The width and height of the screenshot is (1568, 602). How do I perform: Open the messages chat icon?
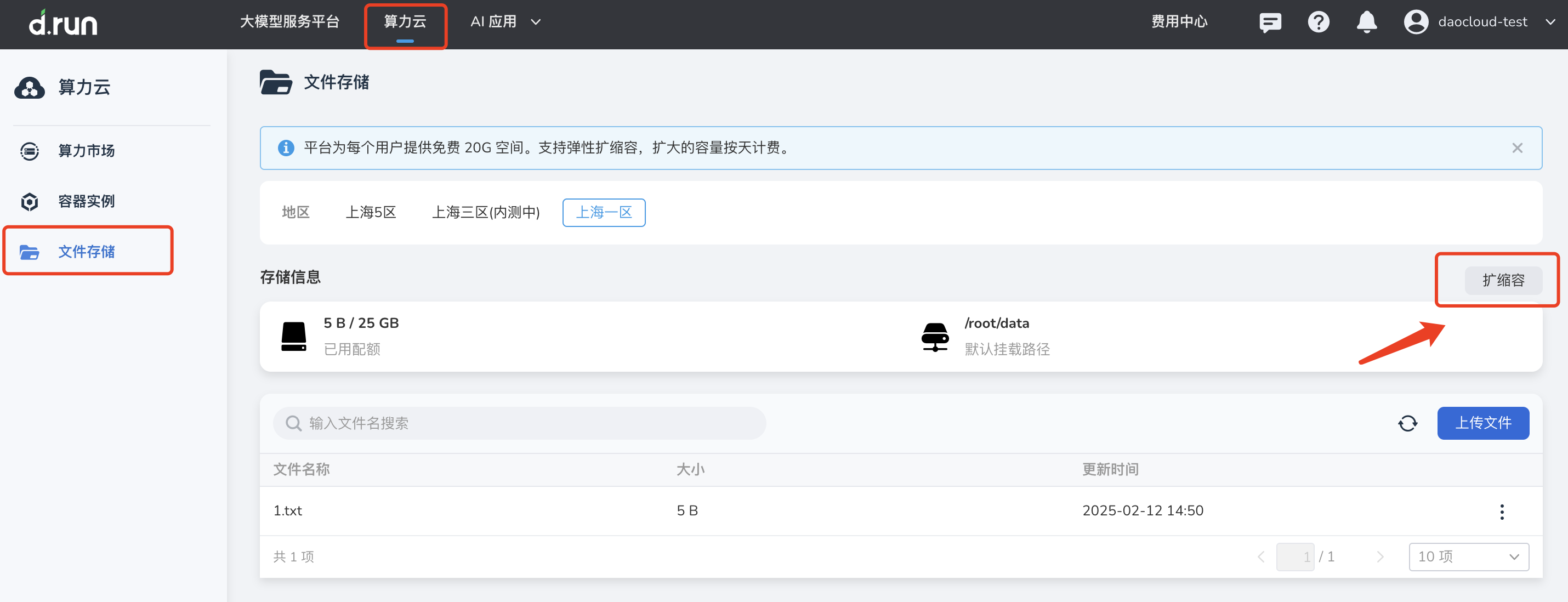pyautogui.click(x=1270, y=22)
